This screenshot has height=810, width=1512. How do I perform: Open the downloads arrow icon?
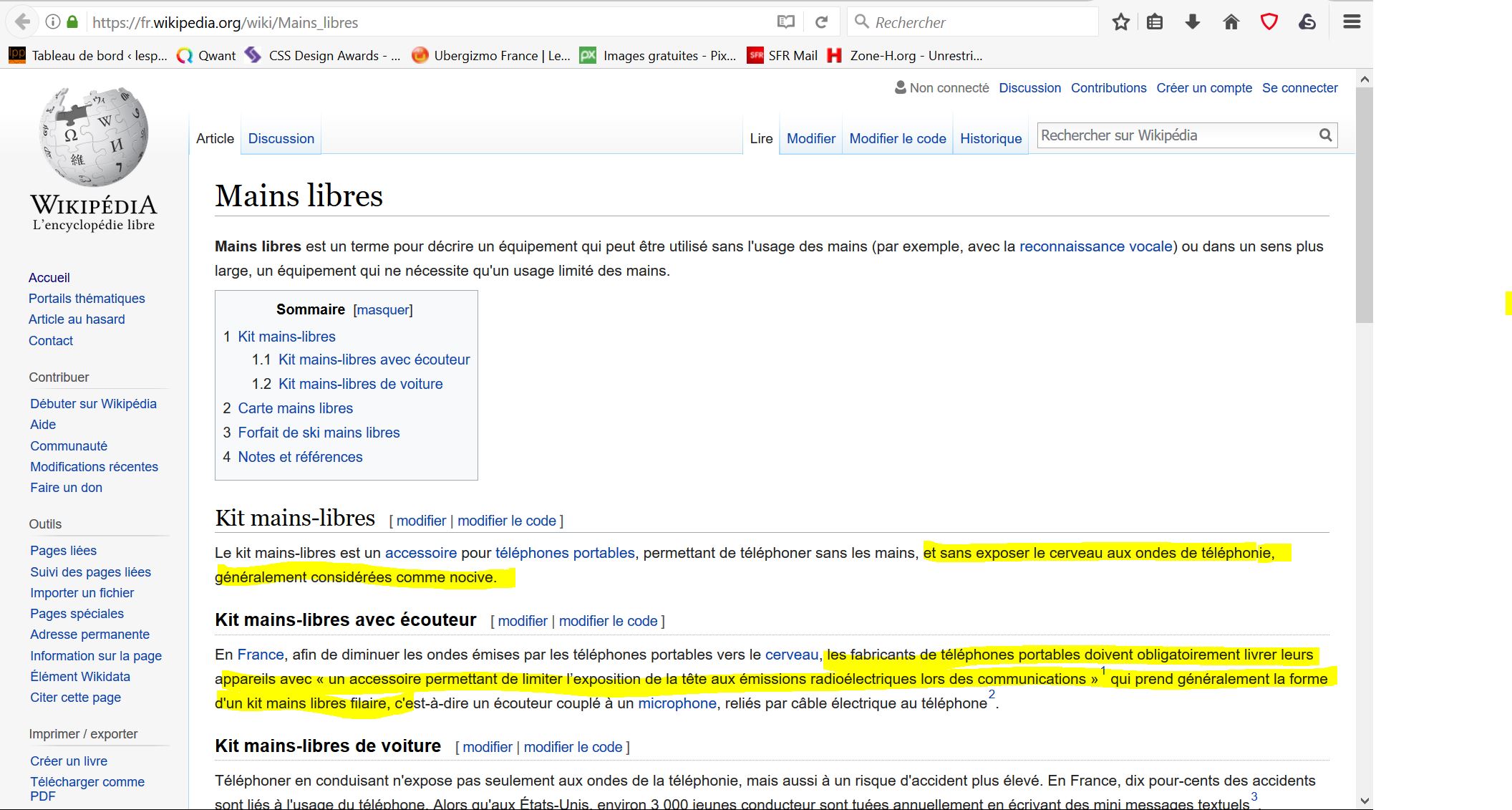point(1192,22)
